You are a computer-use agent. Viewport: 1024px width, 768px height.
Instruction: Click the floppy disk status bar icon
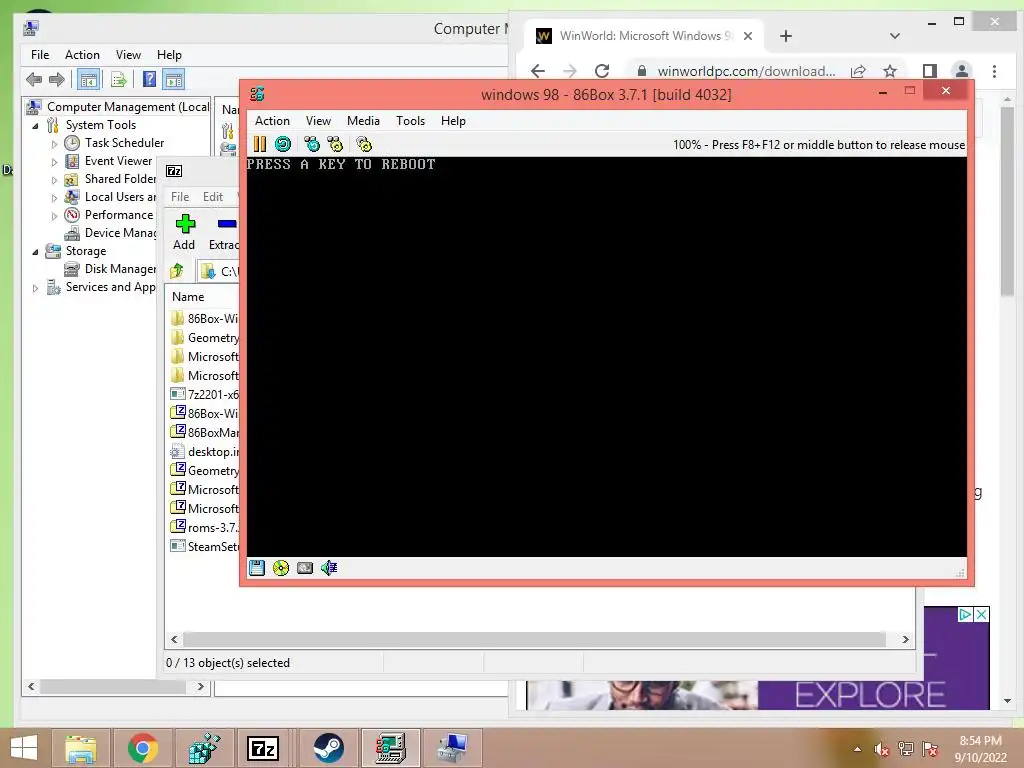tap(257, 568)
